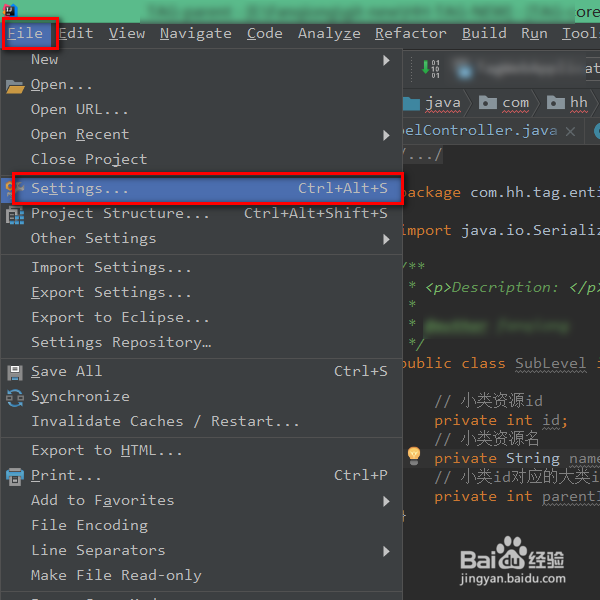The image size is (600, 600).
Task: Expand the Other Settings submenu
Action: pyautogui.click(x=201, y=239)
